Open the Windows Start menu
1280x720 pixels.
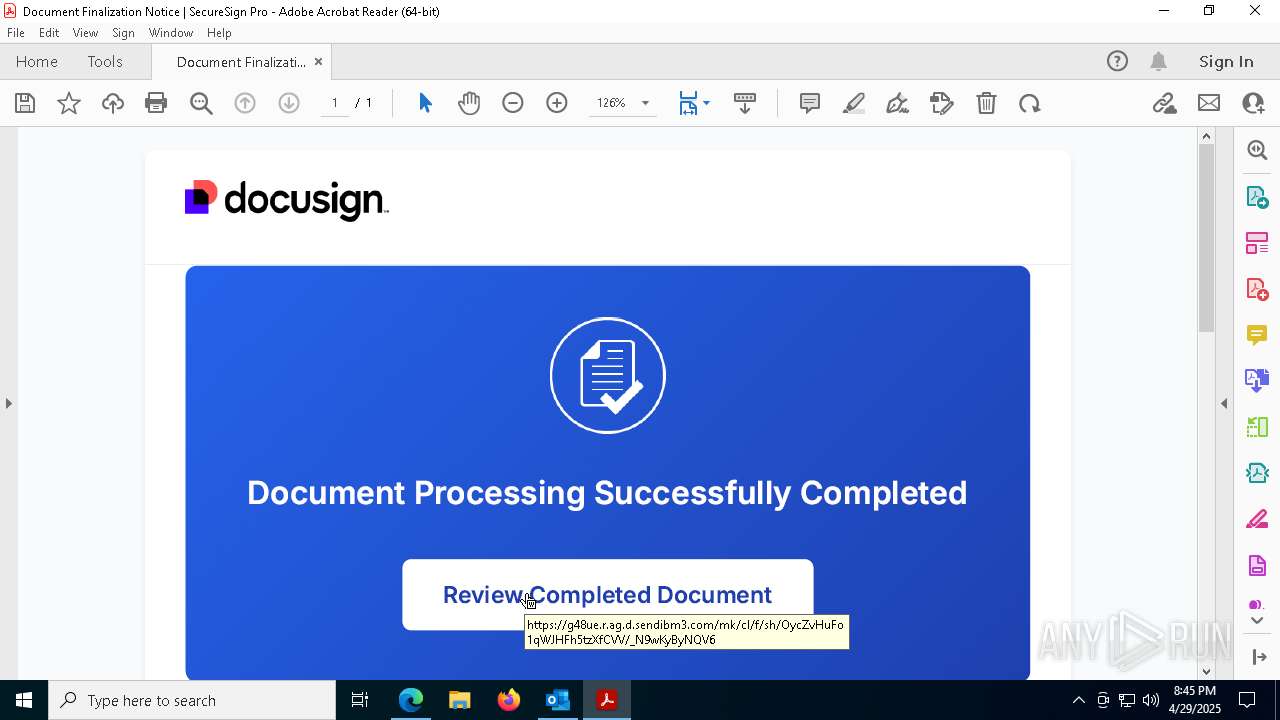(x=24, y=700)
